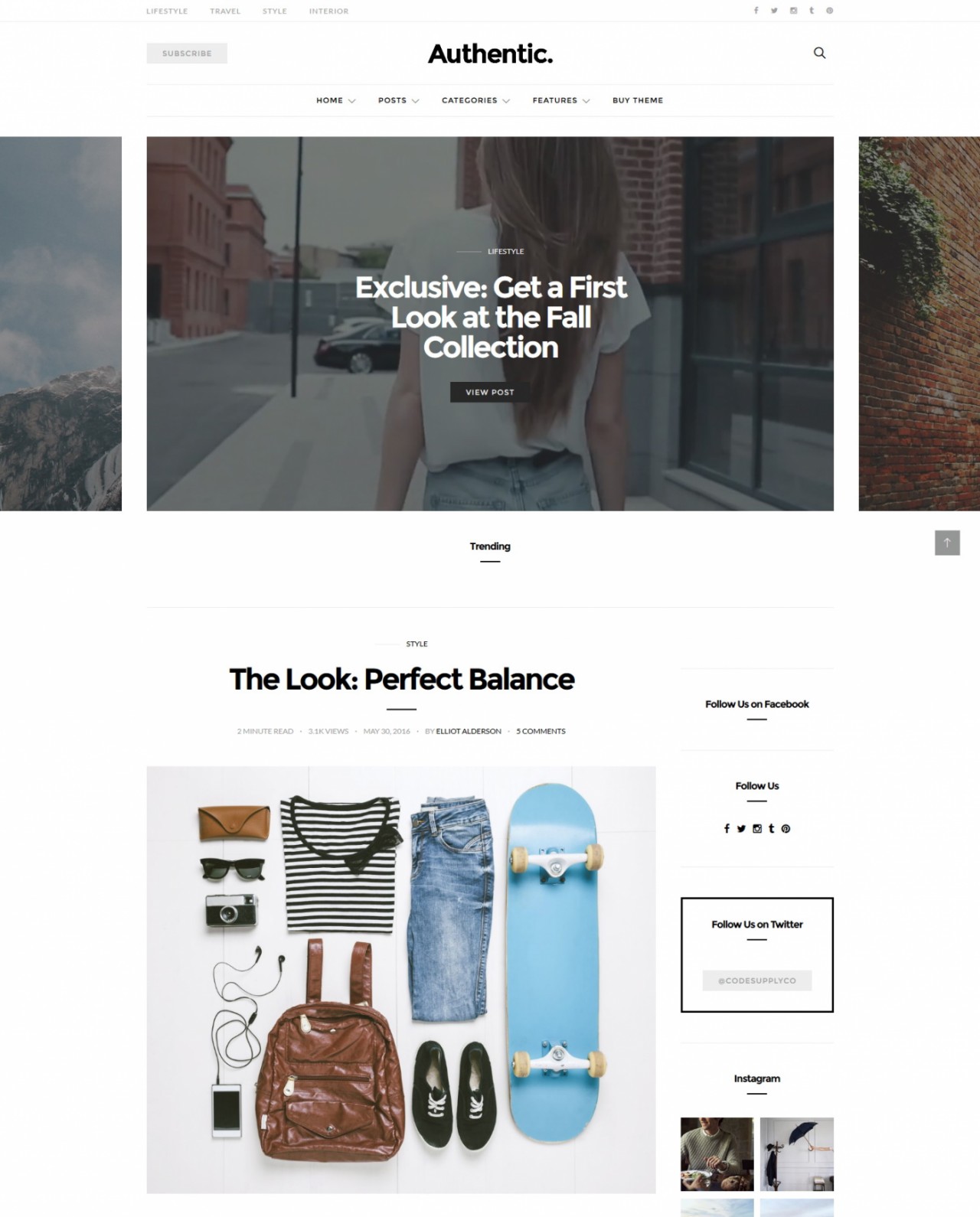Open Pinterest icon in top bar
The width and height of the screenshot is (980, 1217).
pyautogui.click(x=829, y=11)
